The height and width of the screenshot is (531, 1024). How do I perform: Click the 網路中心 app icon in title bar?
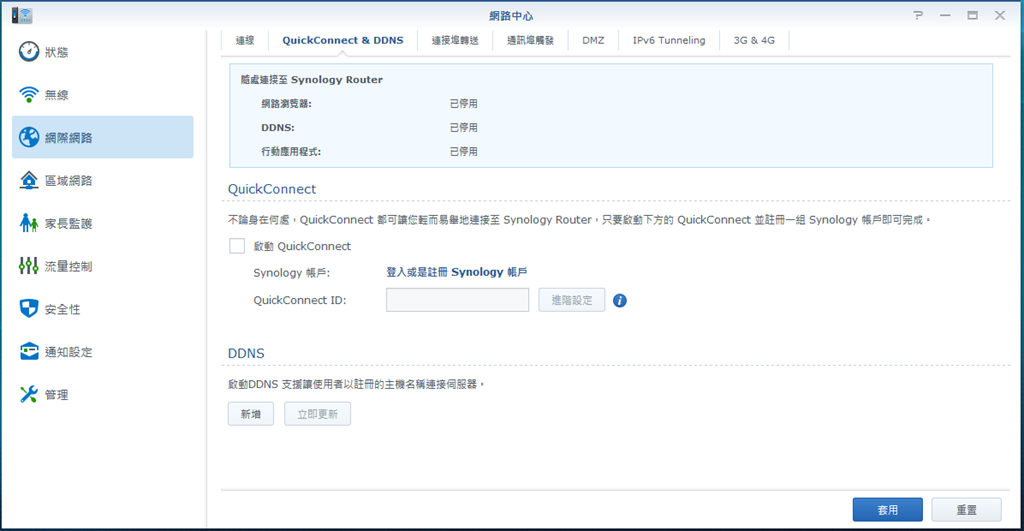pyautogui.click(x=22, y=15)
